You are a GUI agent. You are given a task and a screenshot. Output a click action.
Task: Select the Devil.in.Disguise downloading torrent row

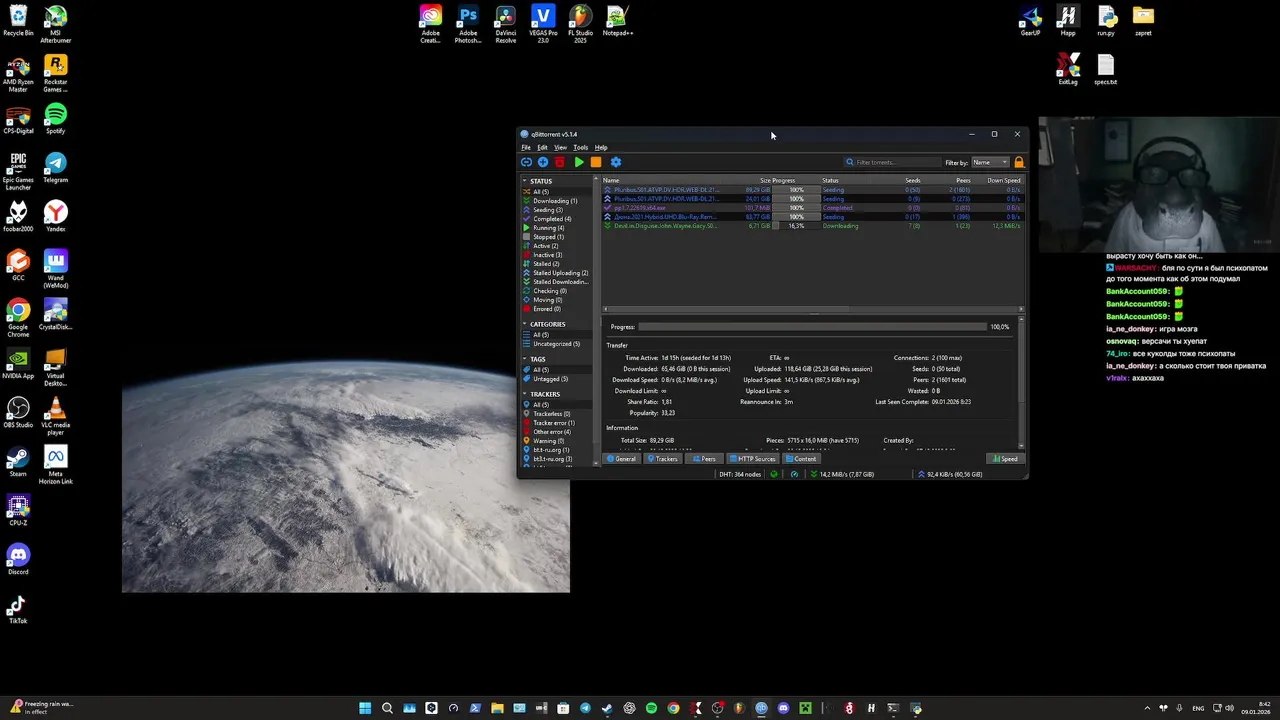tap(812, 226)
